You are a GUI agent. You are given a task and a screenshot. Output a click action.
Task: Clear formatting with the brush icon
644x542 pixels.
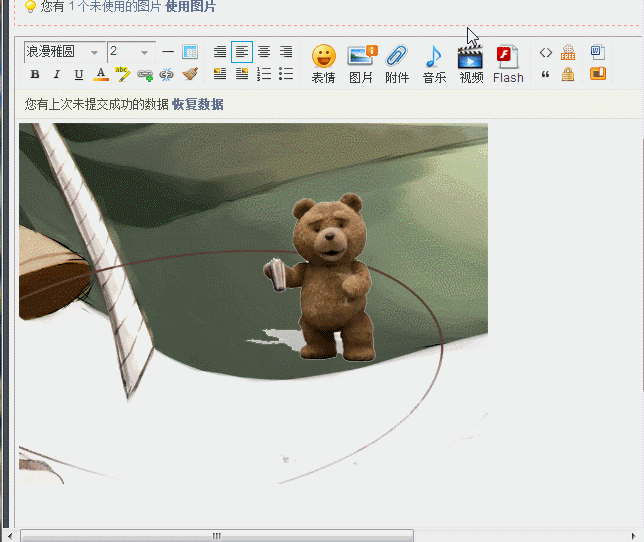190,74
